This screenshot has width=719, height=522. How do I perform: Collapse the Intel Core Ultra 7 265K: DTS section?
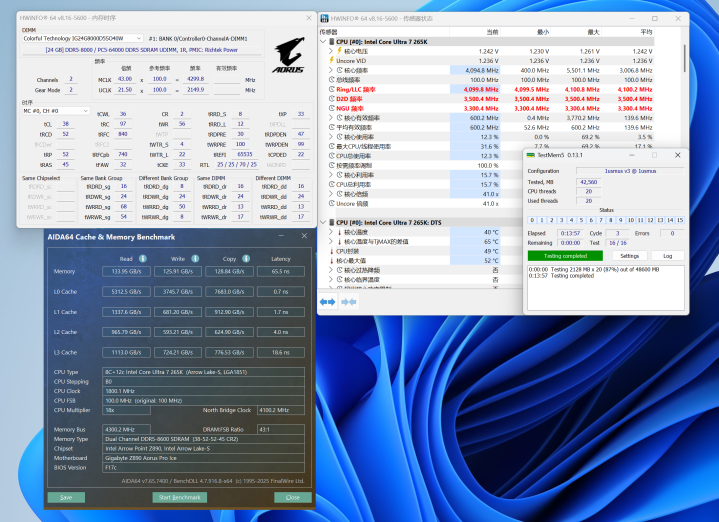pos(323,222)
